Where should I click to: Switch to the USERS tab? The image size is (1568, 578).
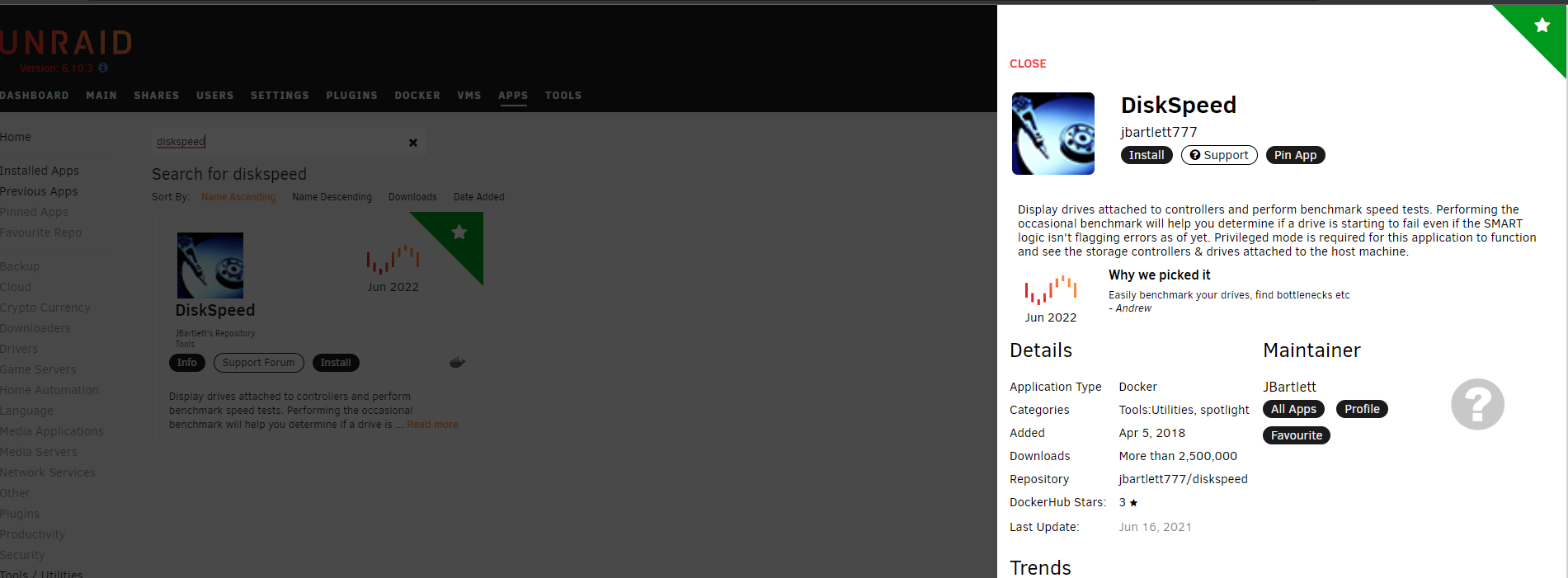coord(215,96)
